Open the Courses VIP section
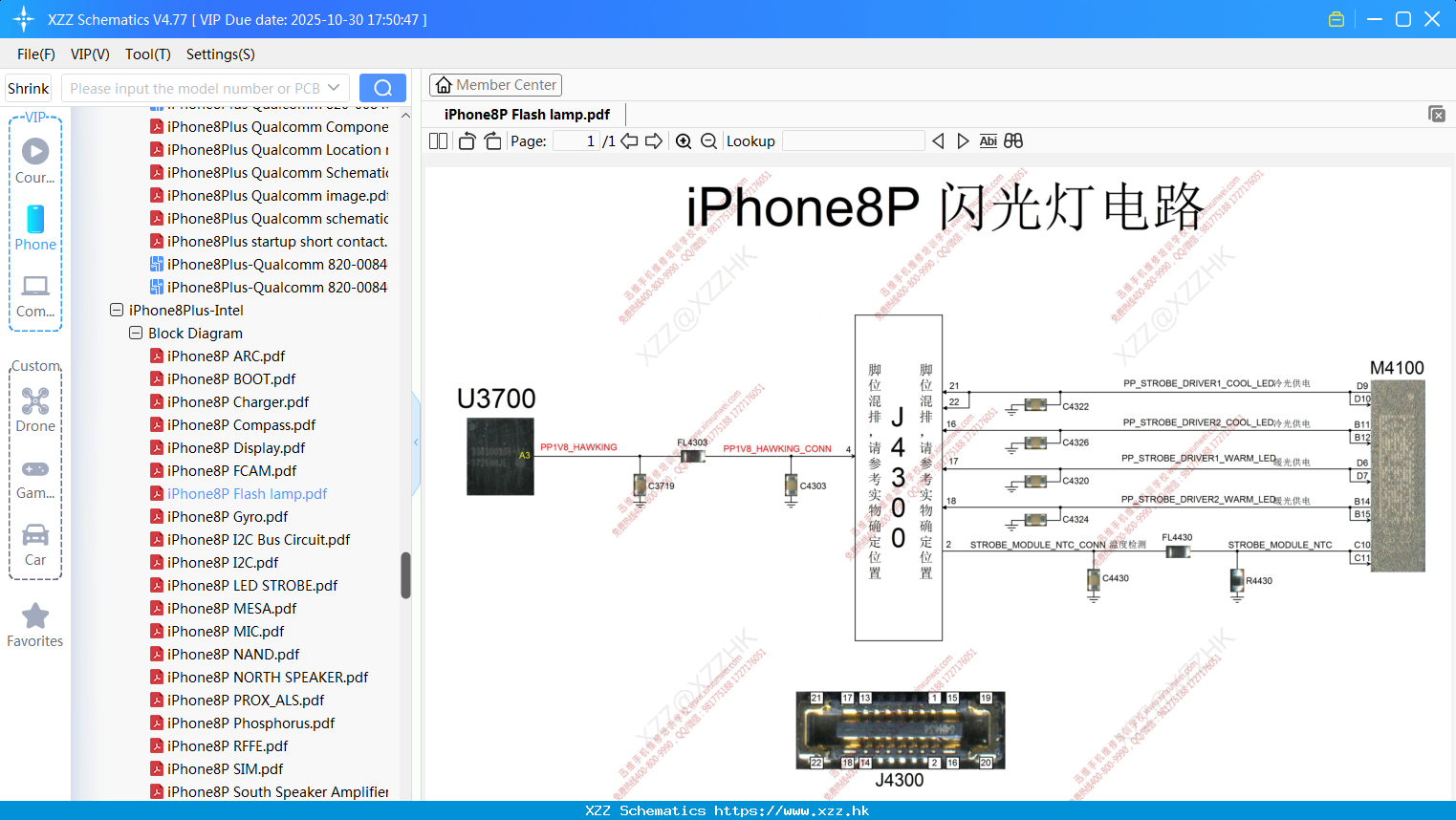The width and height of the screenshot is (1456, 820). click(x=35, y=161)
